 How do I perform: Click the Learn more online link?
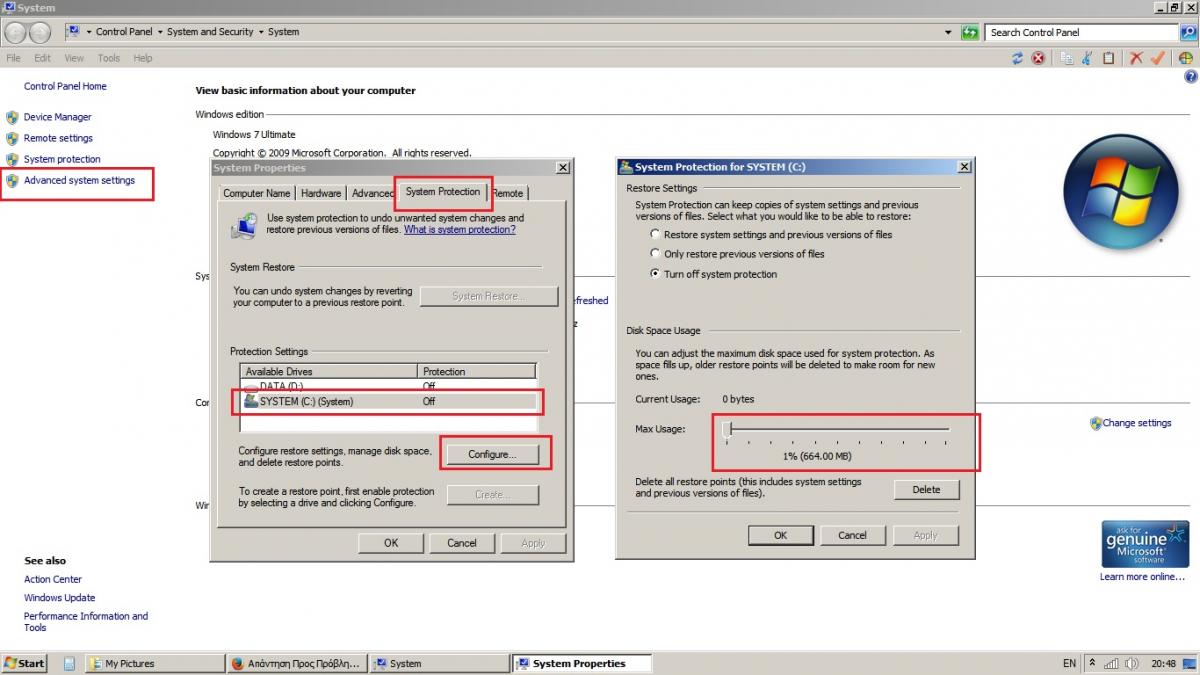click(x=1142, y=577)
